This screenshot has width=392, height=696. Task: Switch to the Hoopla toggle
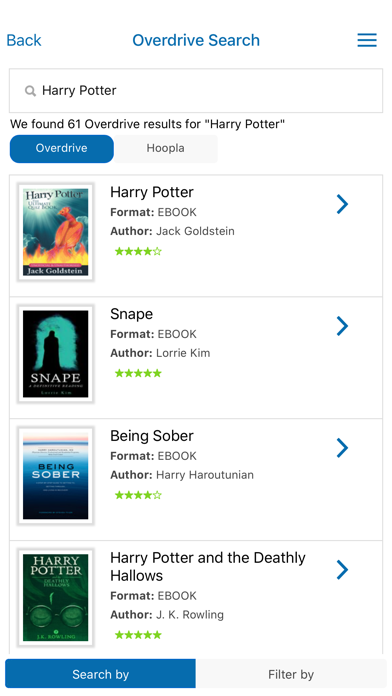tap(166, 149)
